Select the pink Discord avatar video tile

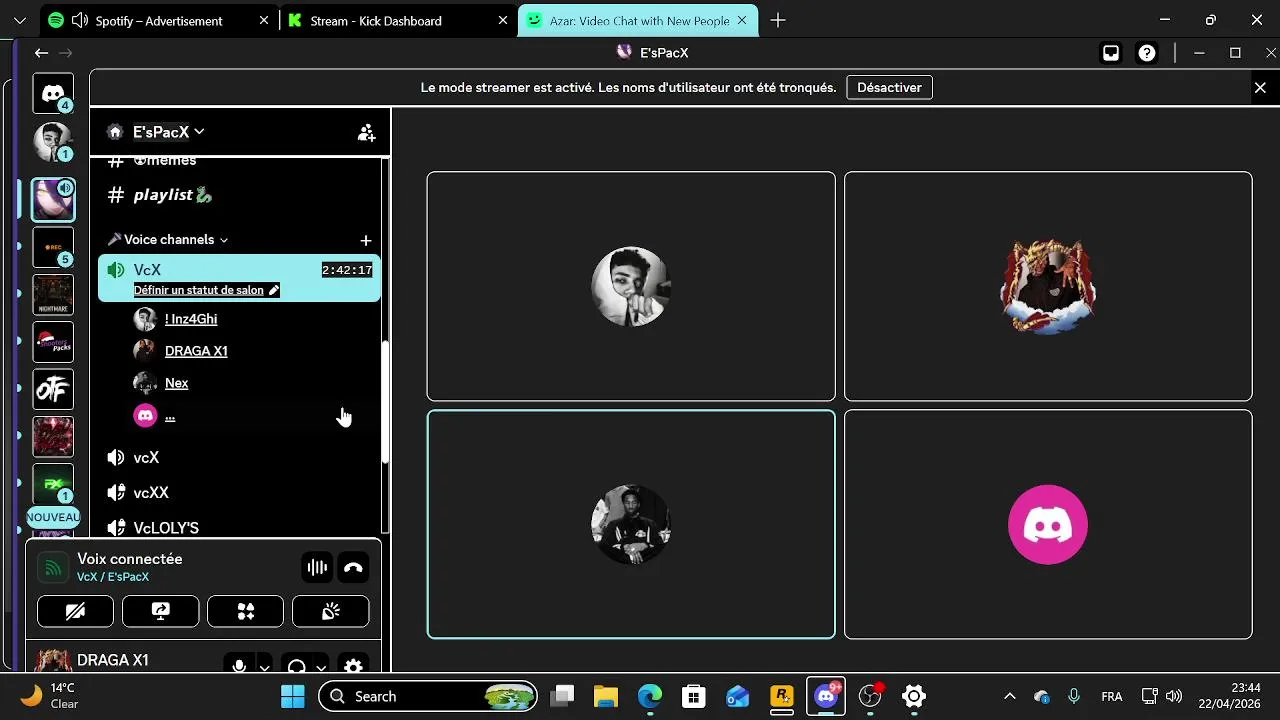point(1048,524)
